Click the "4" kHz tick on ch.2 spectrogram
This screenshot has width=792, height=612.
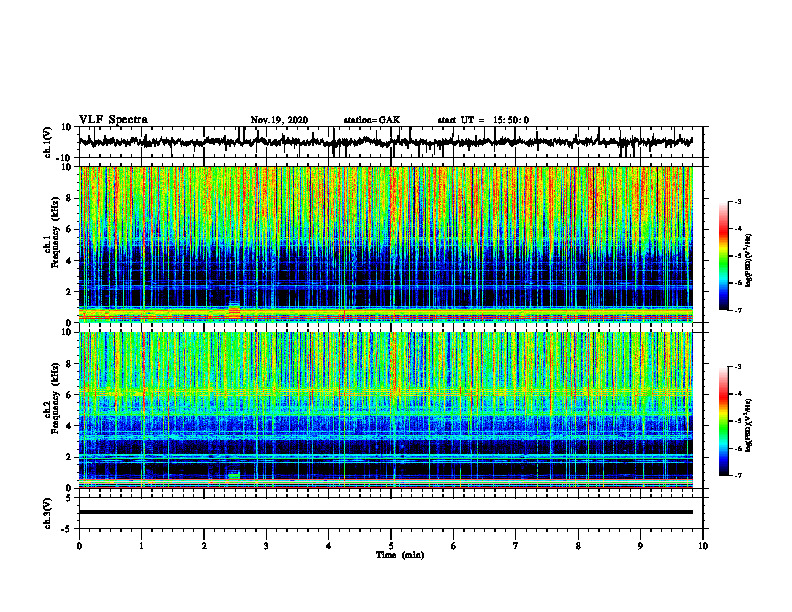(x=69, y=426)
